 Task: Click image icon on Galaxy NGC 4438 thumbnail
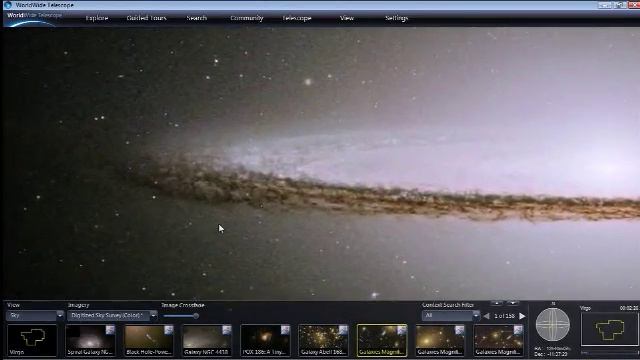pos(227,330)
